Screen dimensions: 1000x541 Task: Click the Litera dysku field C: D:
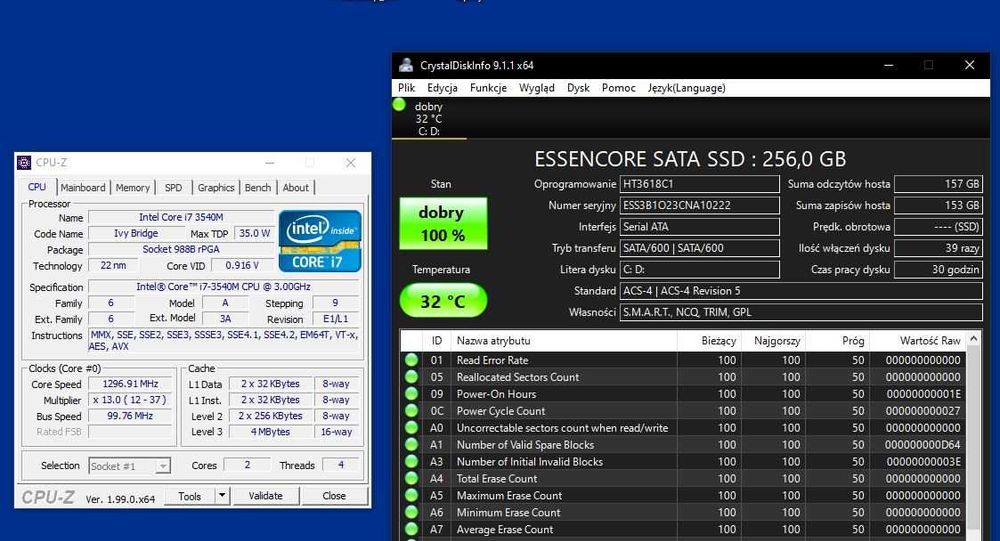point(700,270)
